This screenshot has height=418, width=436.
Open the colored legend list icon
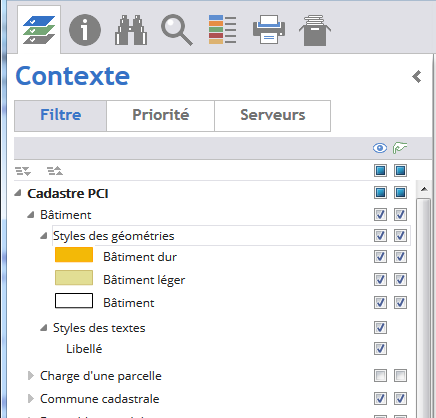(222, 30)
